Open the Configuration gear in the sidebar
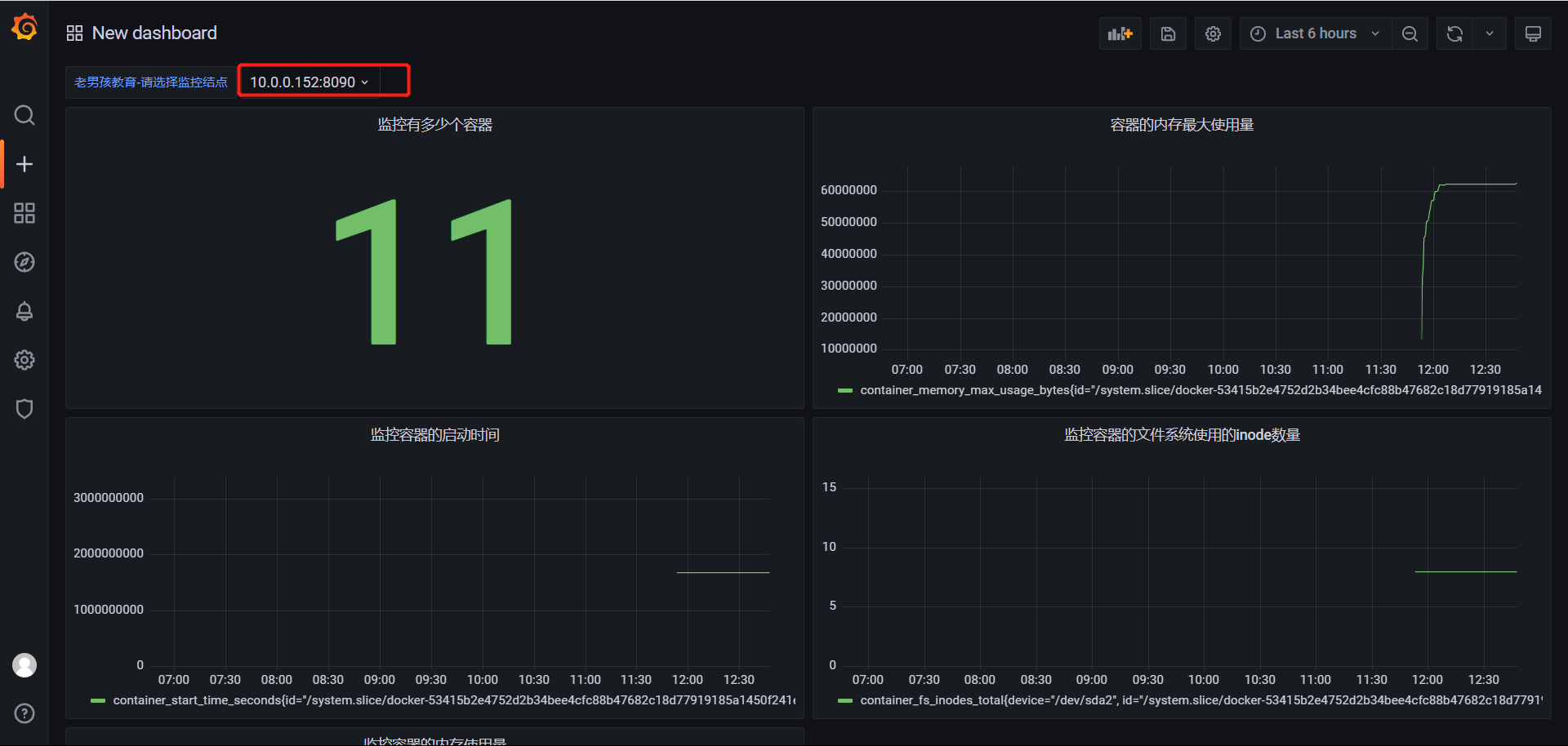1568x746 pixels. 24,360
